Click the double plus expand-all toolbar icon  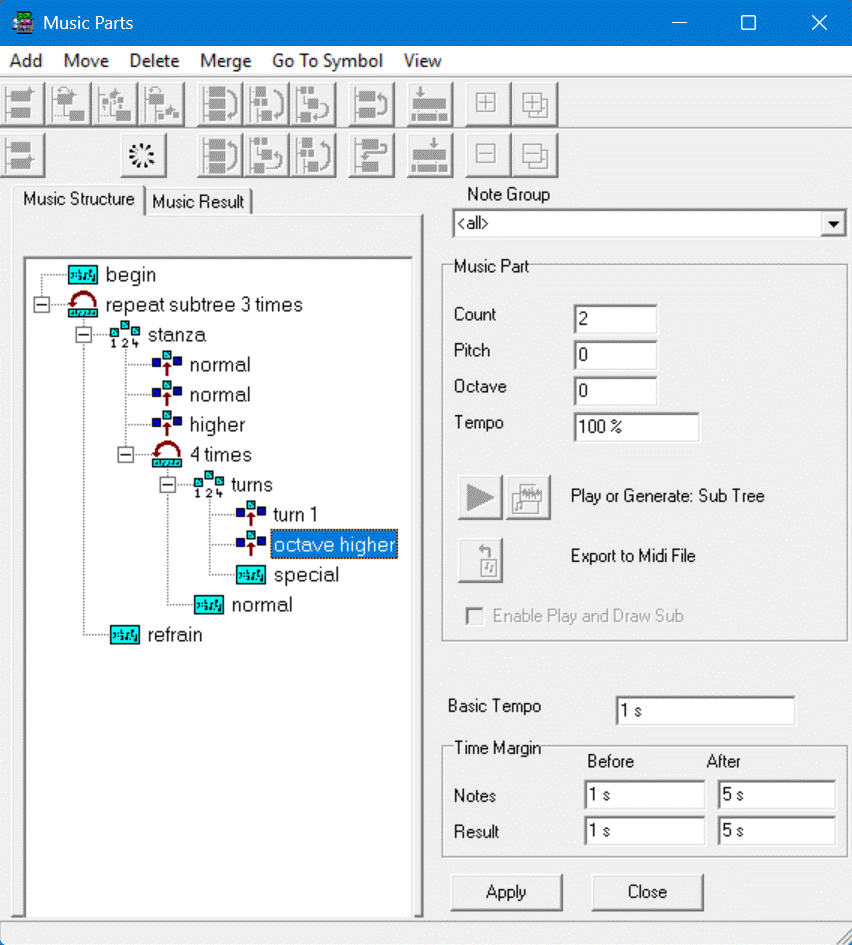pyautogui.click(x=535, y=104)
